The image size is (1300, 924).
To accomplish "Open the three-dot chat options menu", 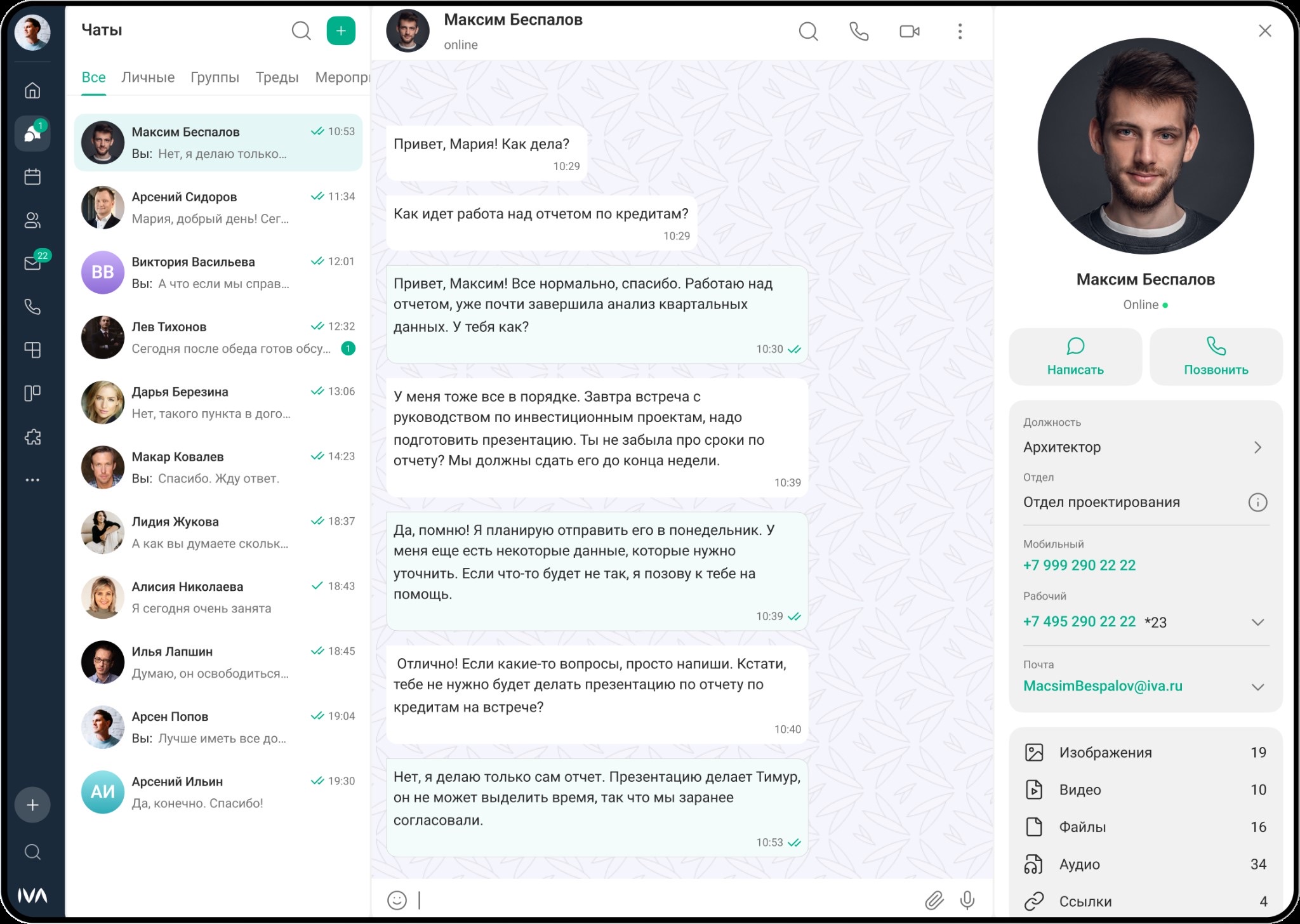I will [959, 32].
